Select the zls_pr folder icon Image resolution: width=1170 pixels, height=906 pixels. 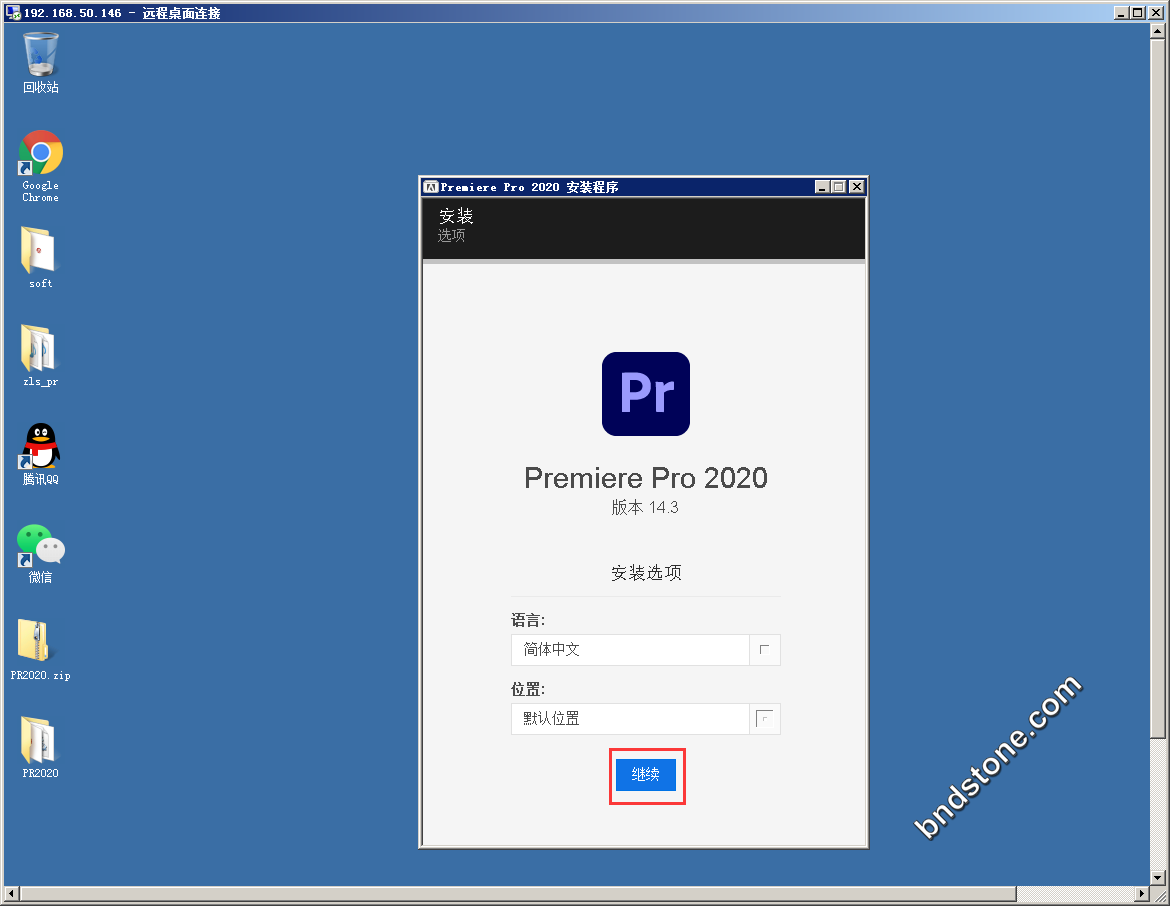pyautogui.click(x=40, y=349)
